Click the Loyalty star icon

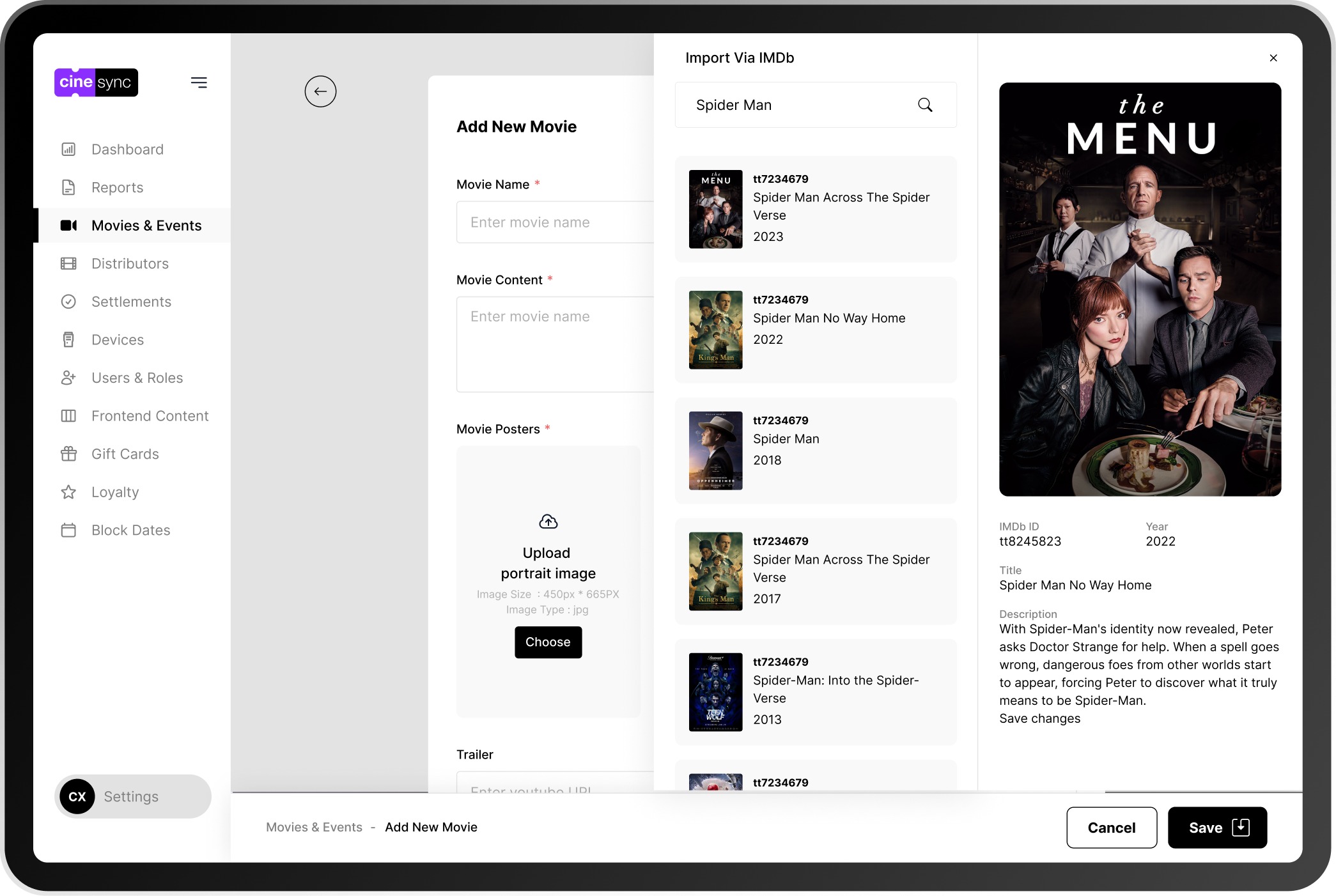[68, 492]
